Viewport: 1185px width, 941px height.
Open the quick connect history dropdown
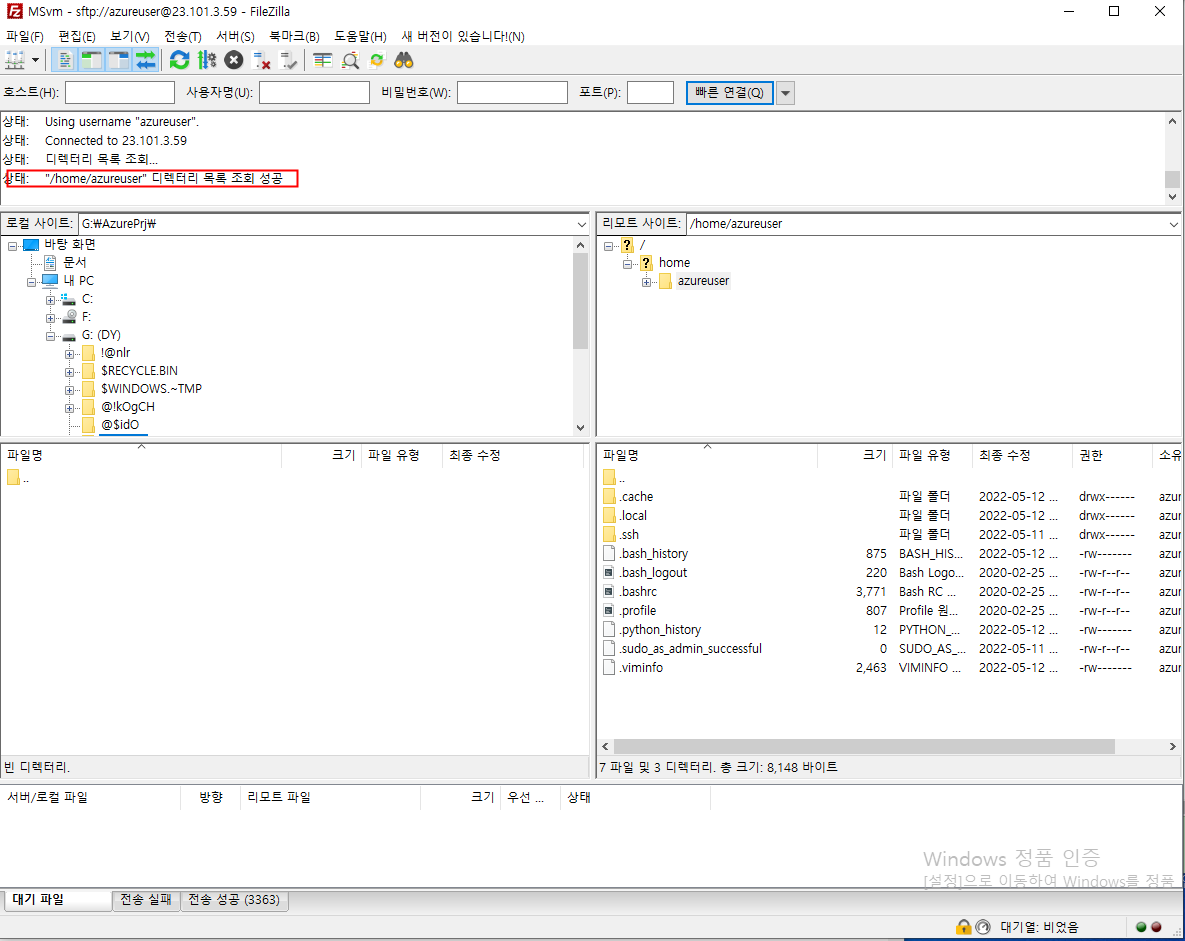point(785,93)
